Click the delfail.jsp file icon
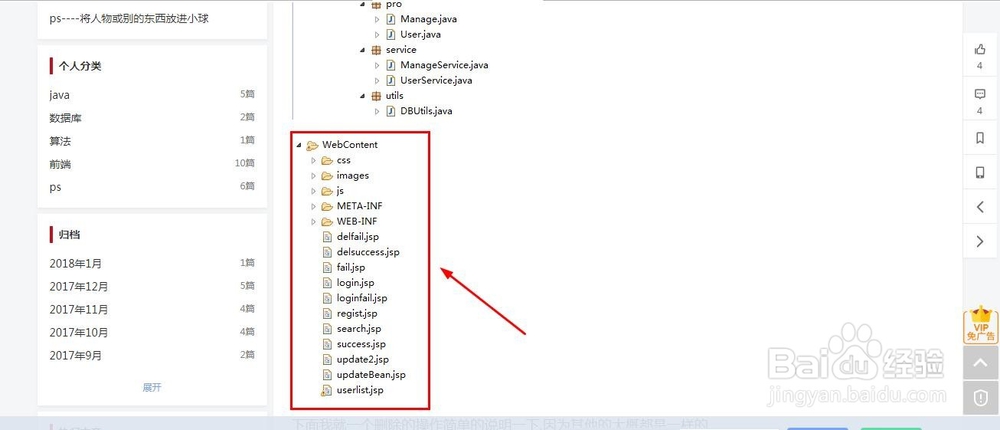 327,237
